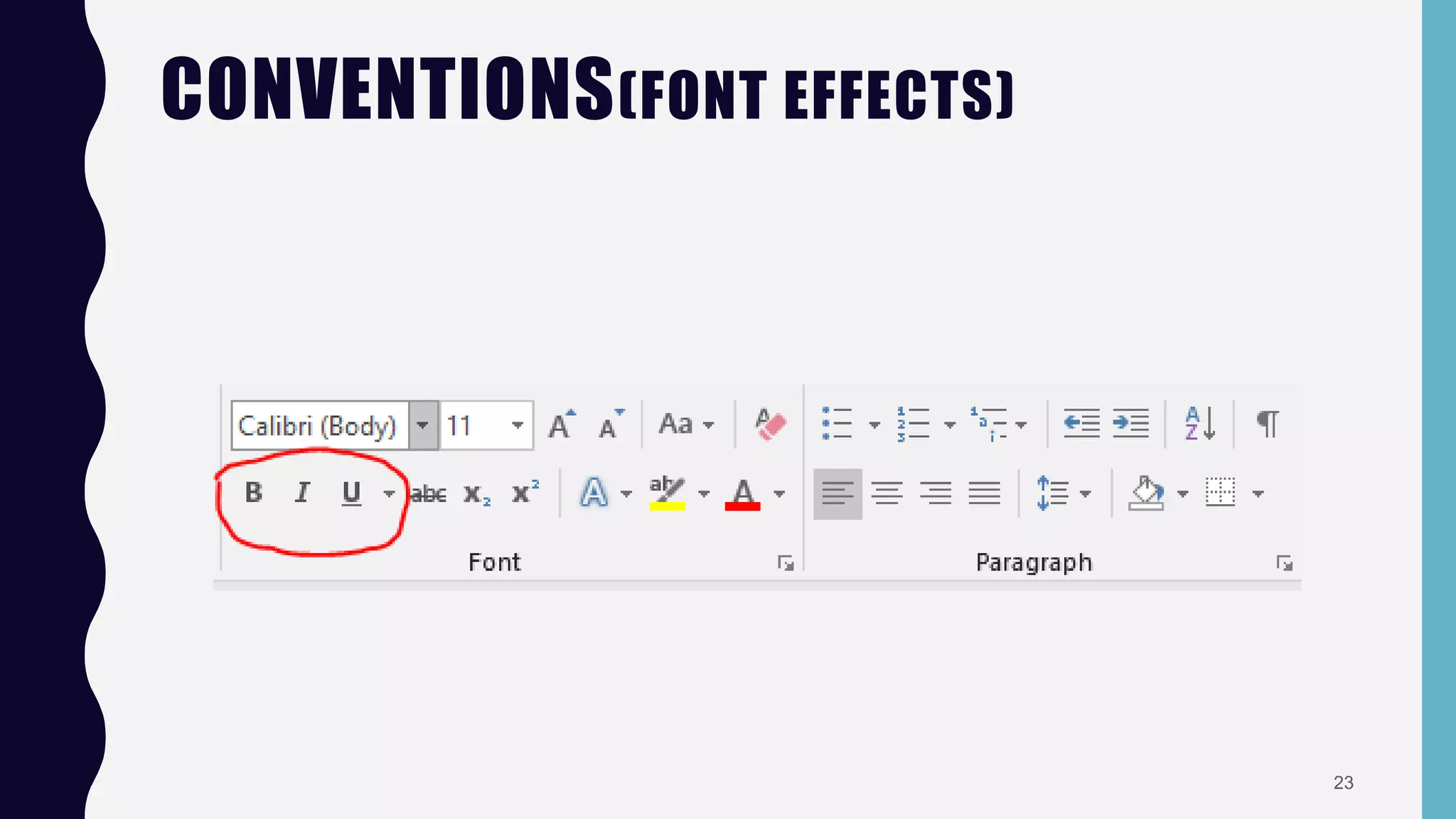Screen dimensions: 1456x819
Task: Open the Numbering library dropdown arrow
Action: 950,425
